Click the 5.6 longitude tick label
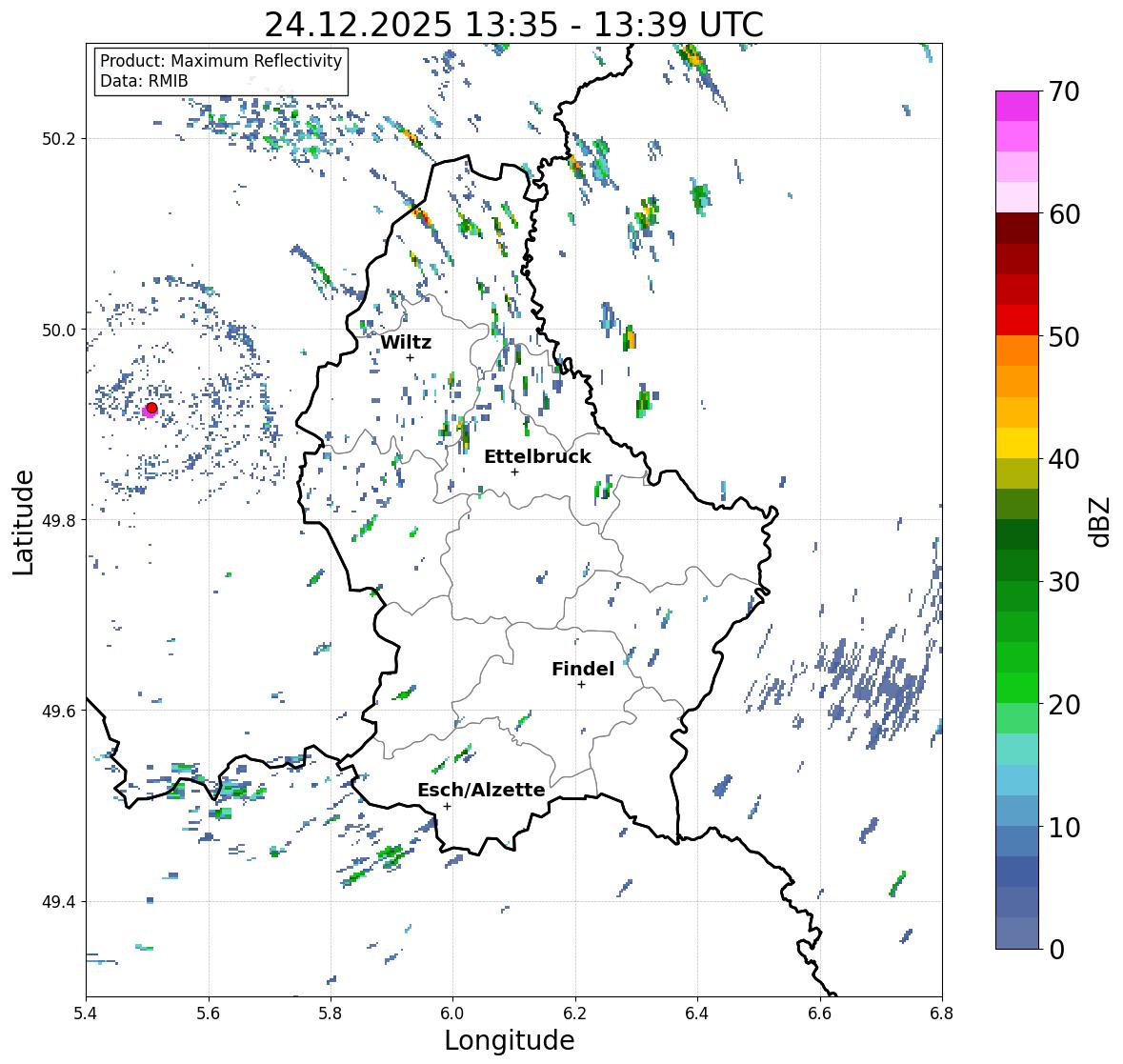The height and width of the screenshot is (1064, 1123). [x=209, y=1014]
